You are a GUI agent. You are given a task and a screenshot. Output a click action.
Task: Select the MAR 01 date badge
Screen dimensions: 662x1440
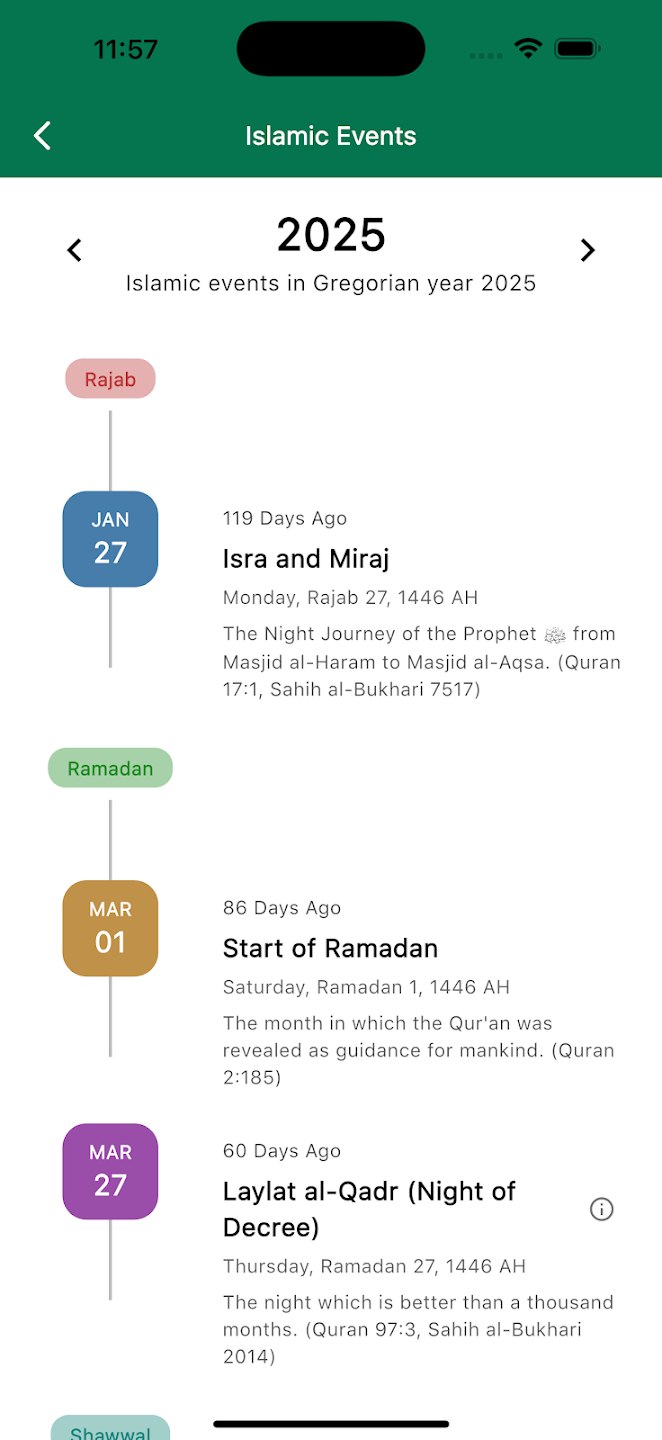click(x=110, y=928)
